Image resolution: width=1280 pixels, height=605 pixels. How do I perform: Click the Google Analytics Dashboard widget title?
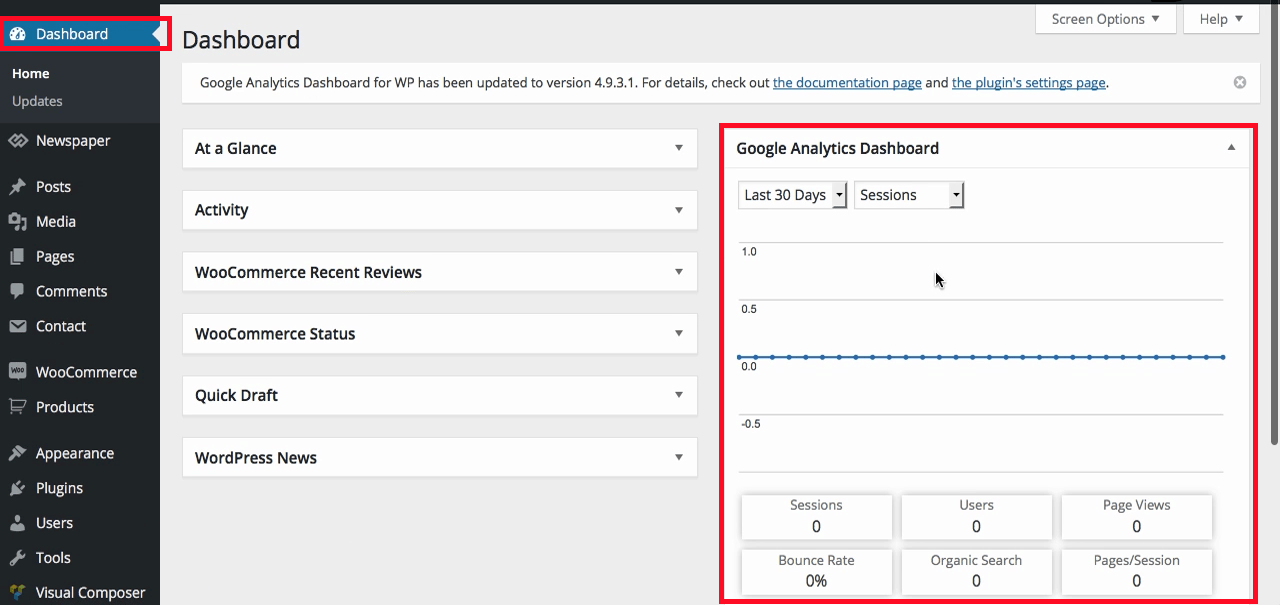pyautogui.click(x=838, y=148)
